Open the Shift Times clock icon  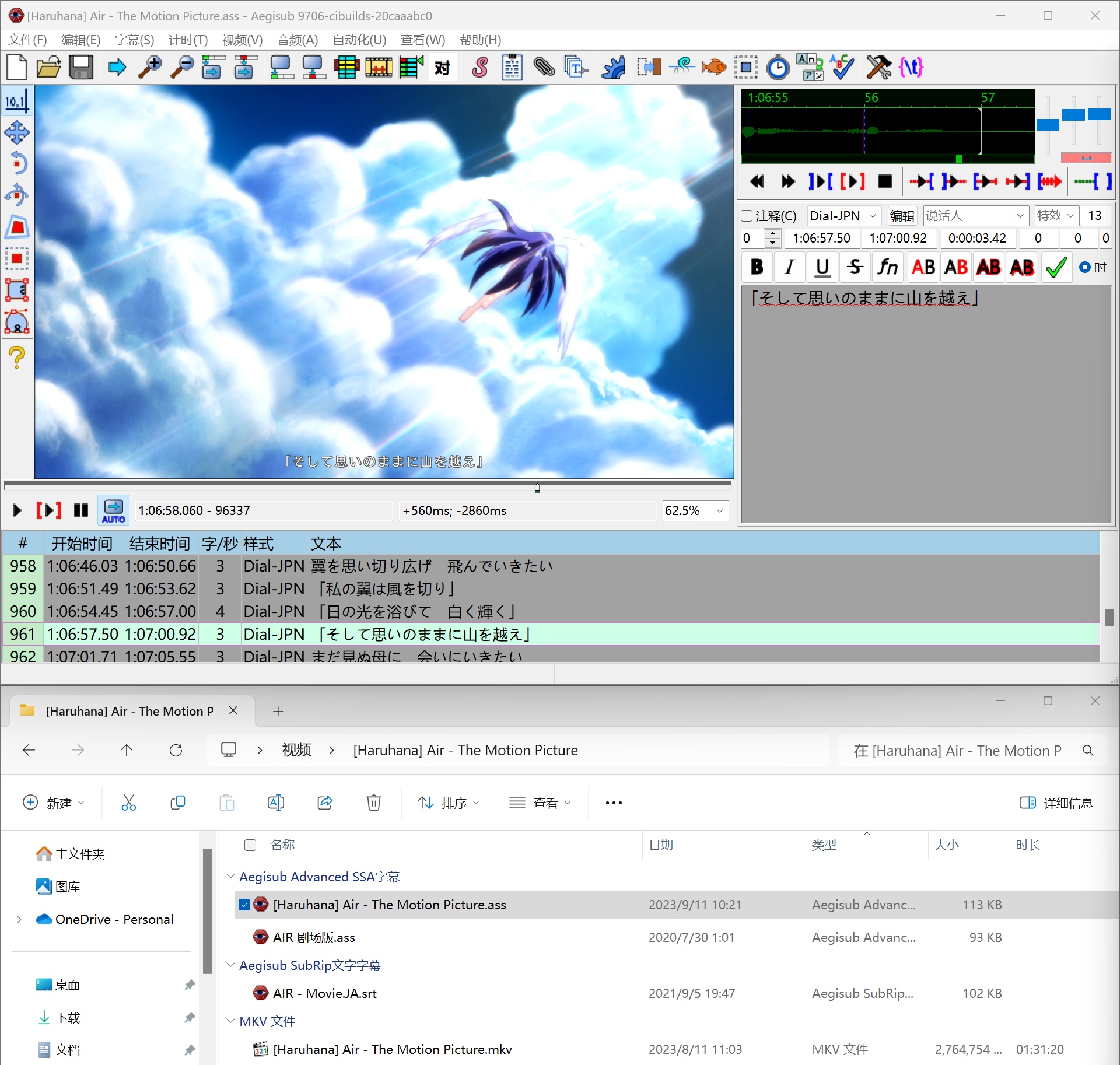tap(778, 67)
